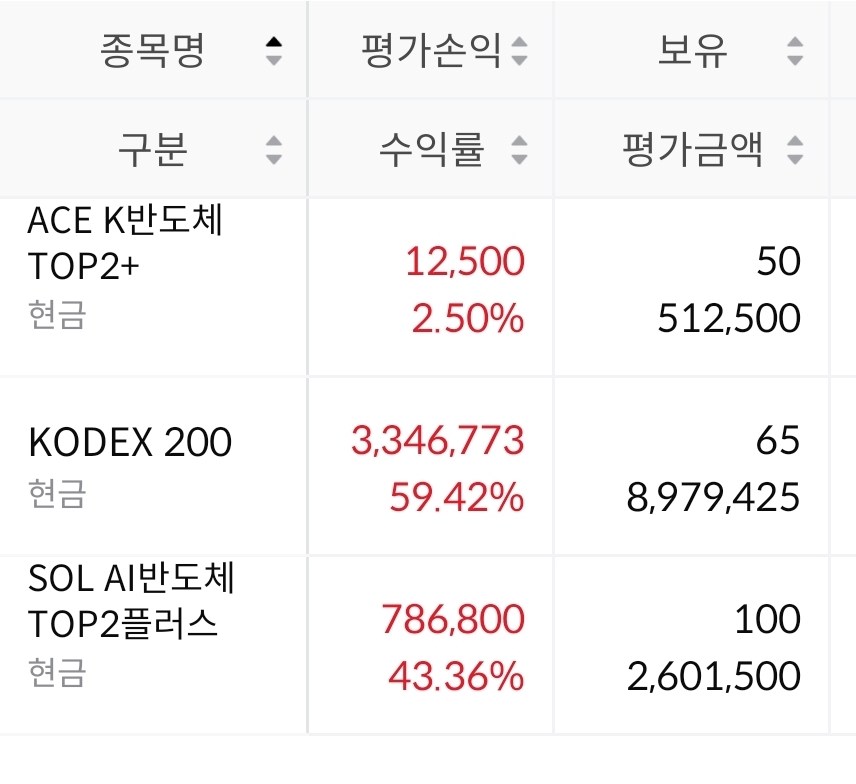Click the 보유 header text
This screenshot has height=784, width=856.
(x=692, y=50)
